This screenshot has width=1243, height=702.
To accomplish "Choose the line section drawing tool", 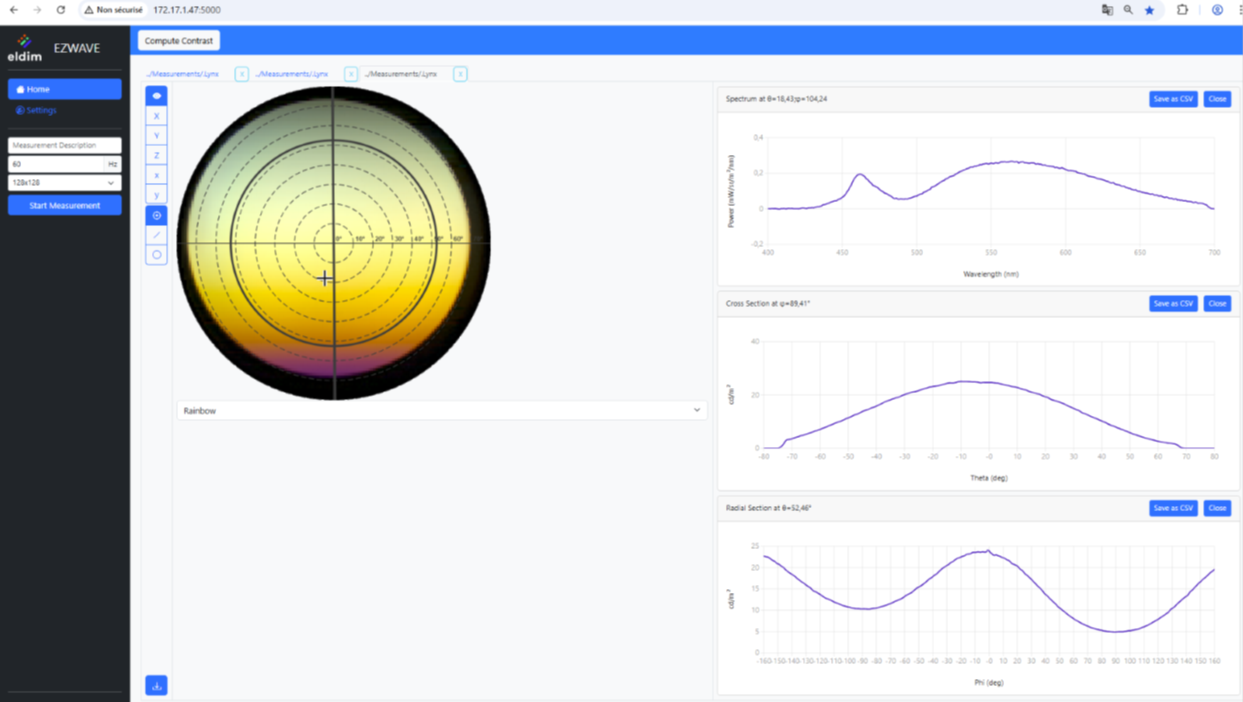I will pos(157,235).
